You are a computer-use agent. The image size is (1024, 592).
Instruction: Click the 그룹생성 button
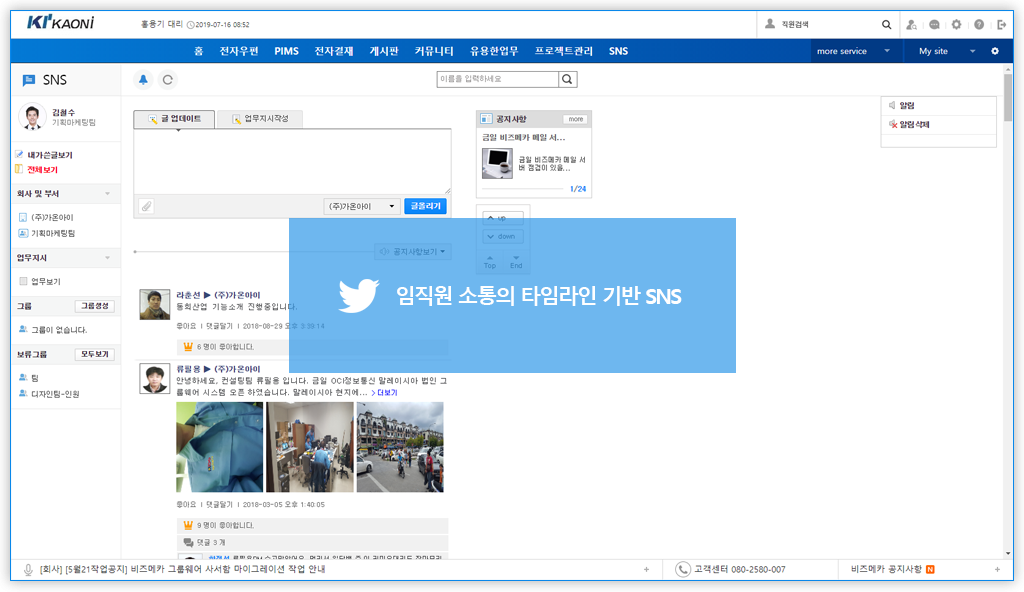(94, 306)
